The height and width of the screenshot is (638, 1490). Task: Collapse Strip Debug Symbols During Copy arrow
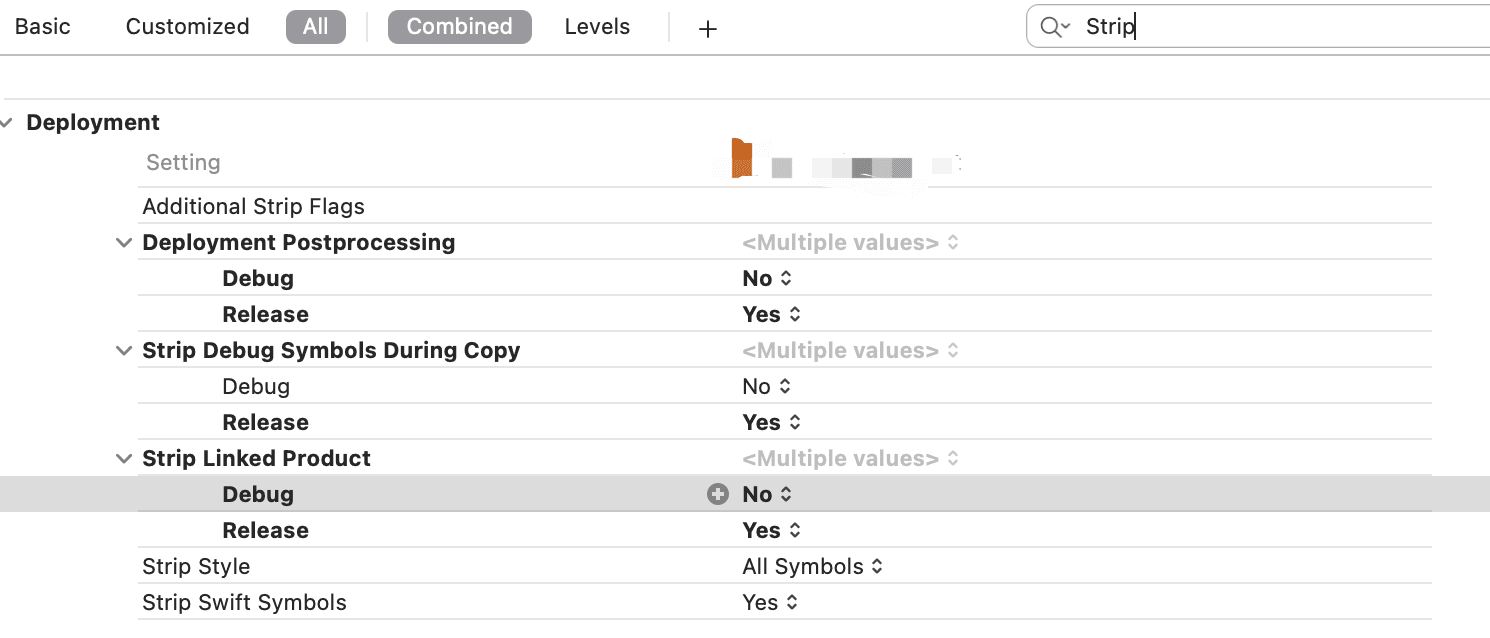click(124, 351)
